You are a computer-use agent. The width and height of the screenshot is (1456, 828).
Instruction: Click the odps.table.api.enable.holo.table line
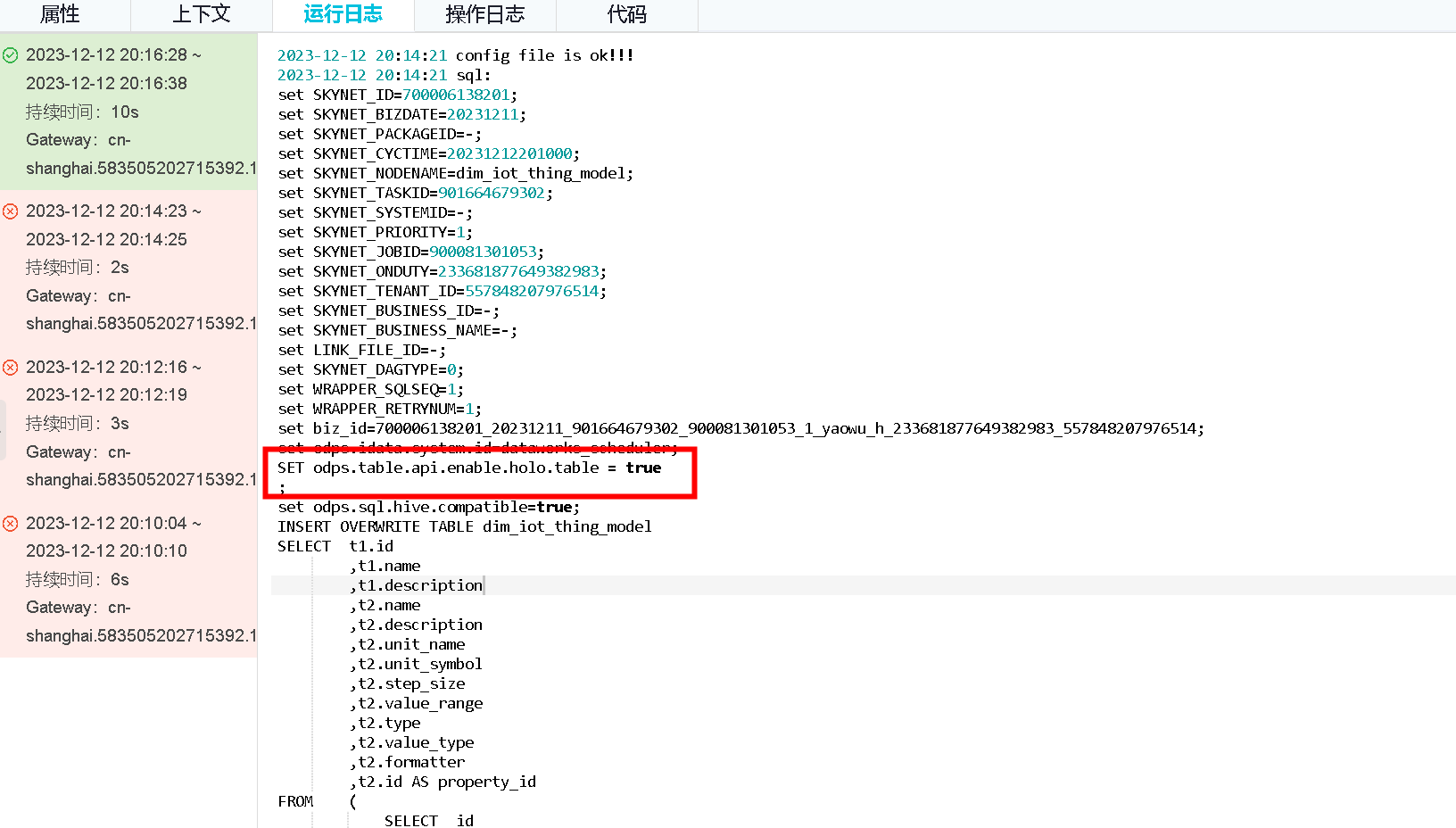(x=469, y=468)
